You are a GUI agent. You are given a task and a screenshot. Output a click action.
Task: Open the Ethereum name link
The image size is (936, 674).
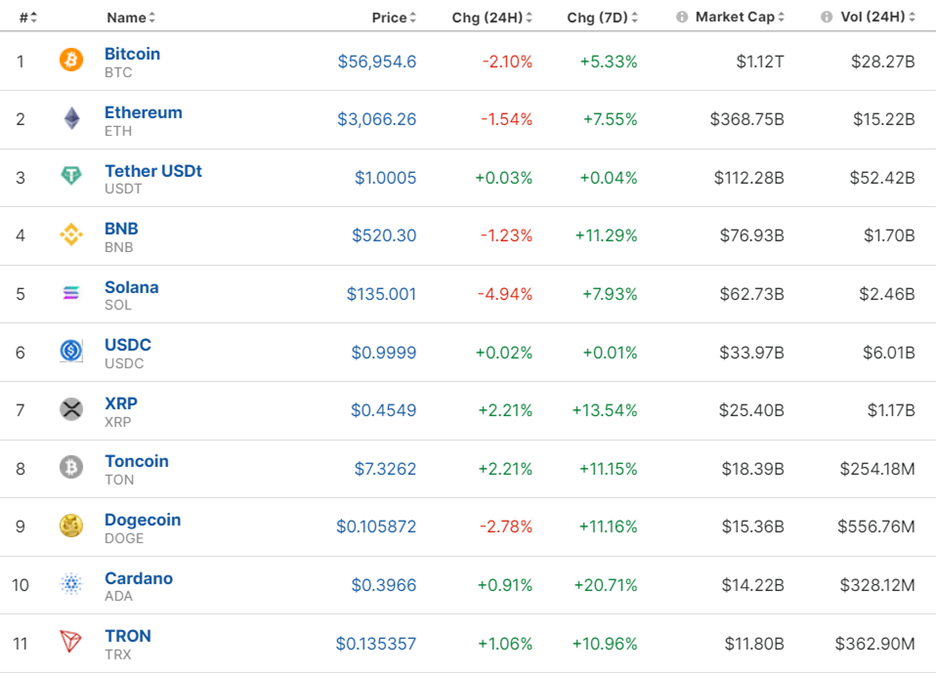(x=143, y=112)
